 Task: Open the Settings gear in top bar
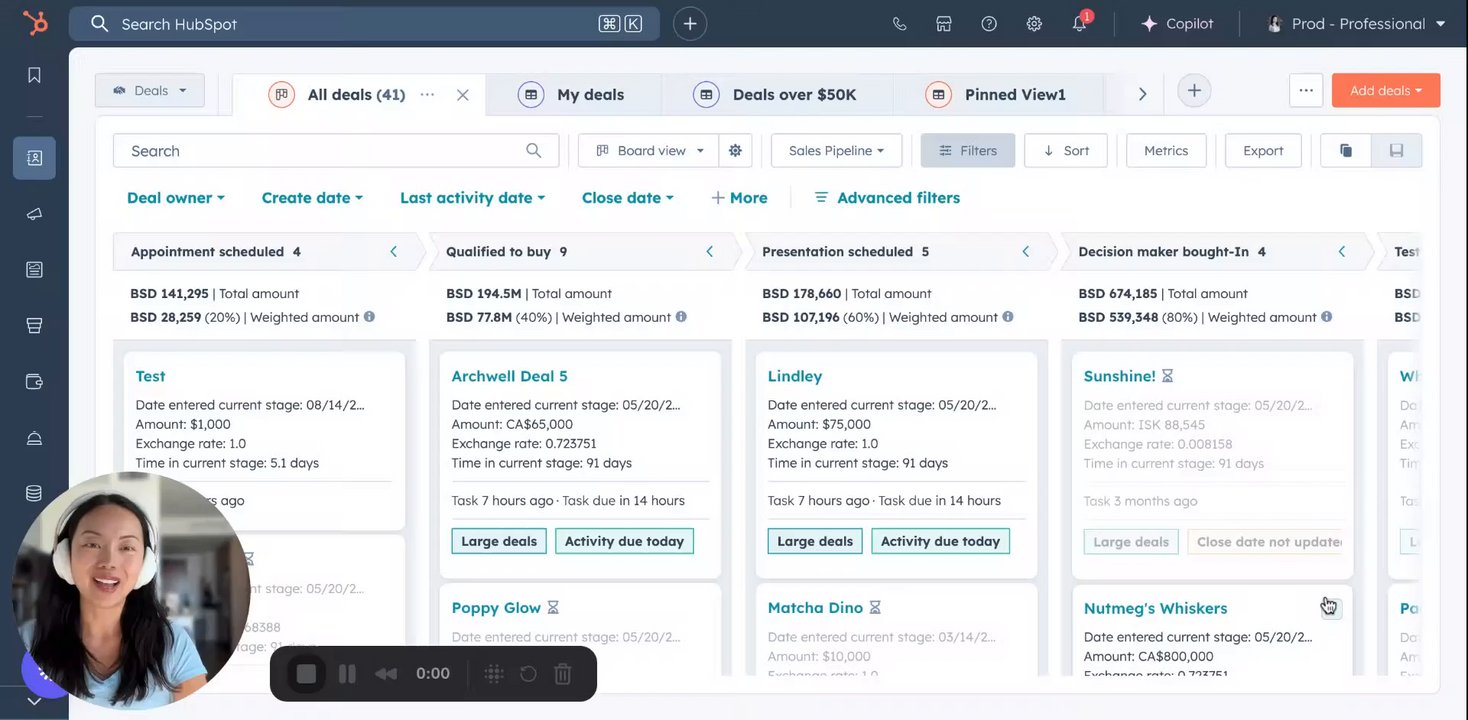(x=1034, y=24)
